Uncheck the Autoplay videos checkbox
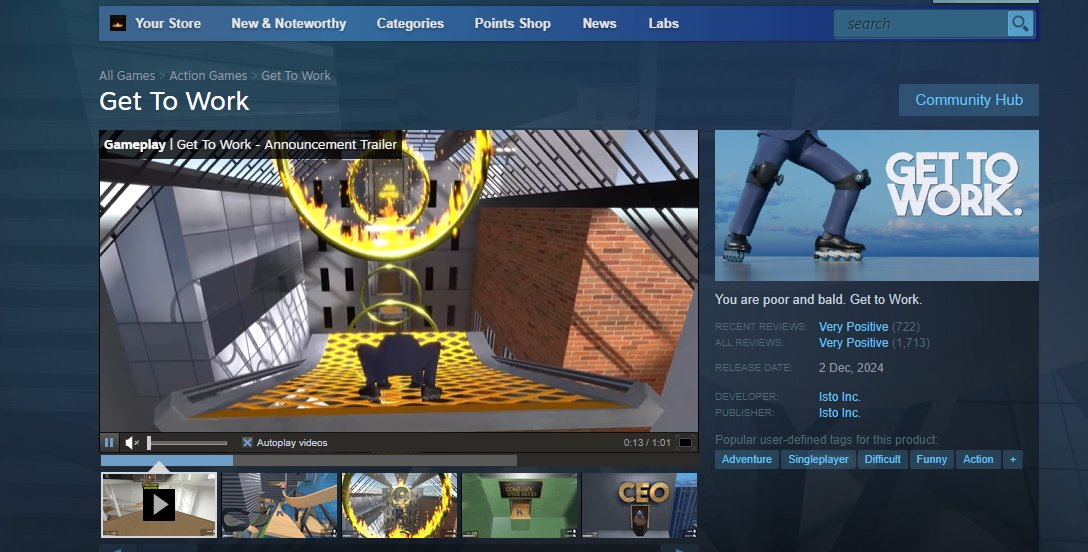Image resolution: width=1088 pixels, height=552 pixels. [x=247, y=442]
